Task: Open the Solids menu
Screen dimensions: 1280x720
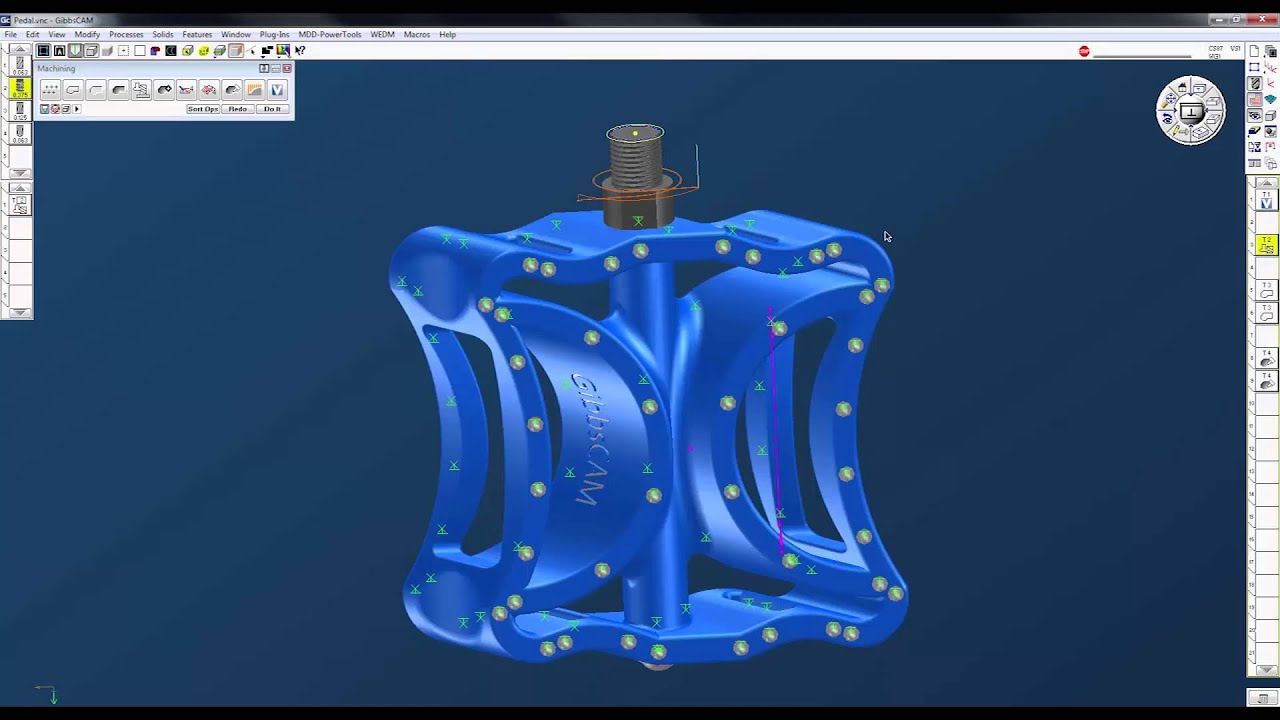Action: (x=162, y=34)
